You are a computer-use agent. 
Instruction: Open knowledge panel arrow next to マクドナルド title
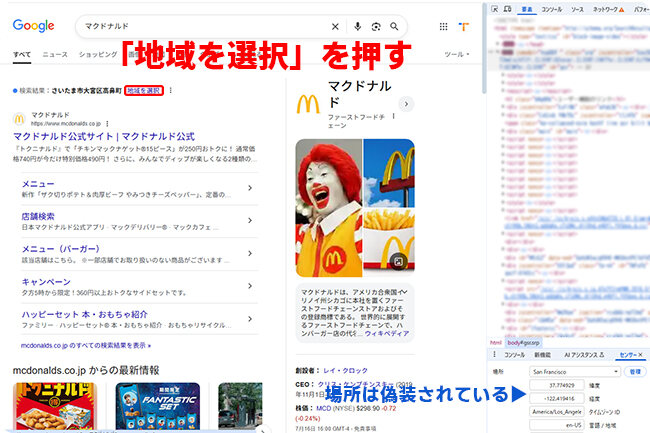coord(406,104)
